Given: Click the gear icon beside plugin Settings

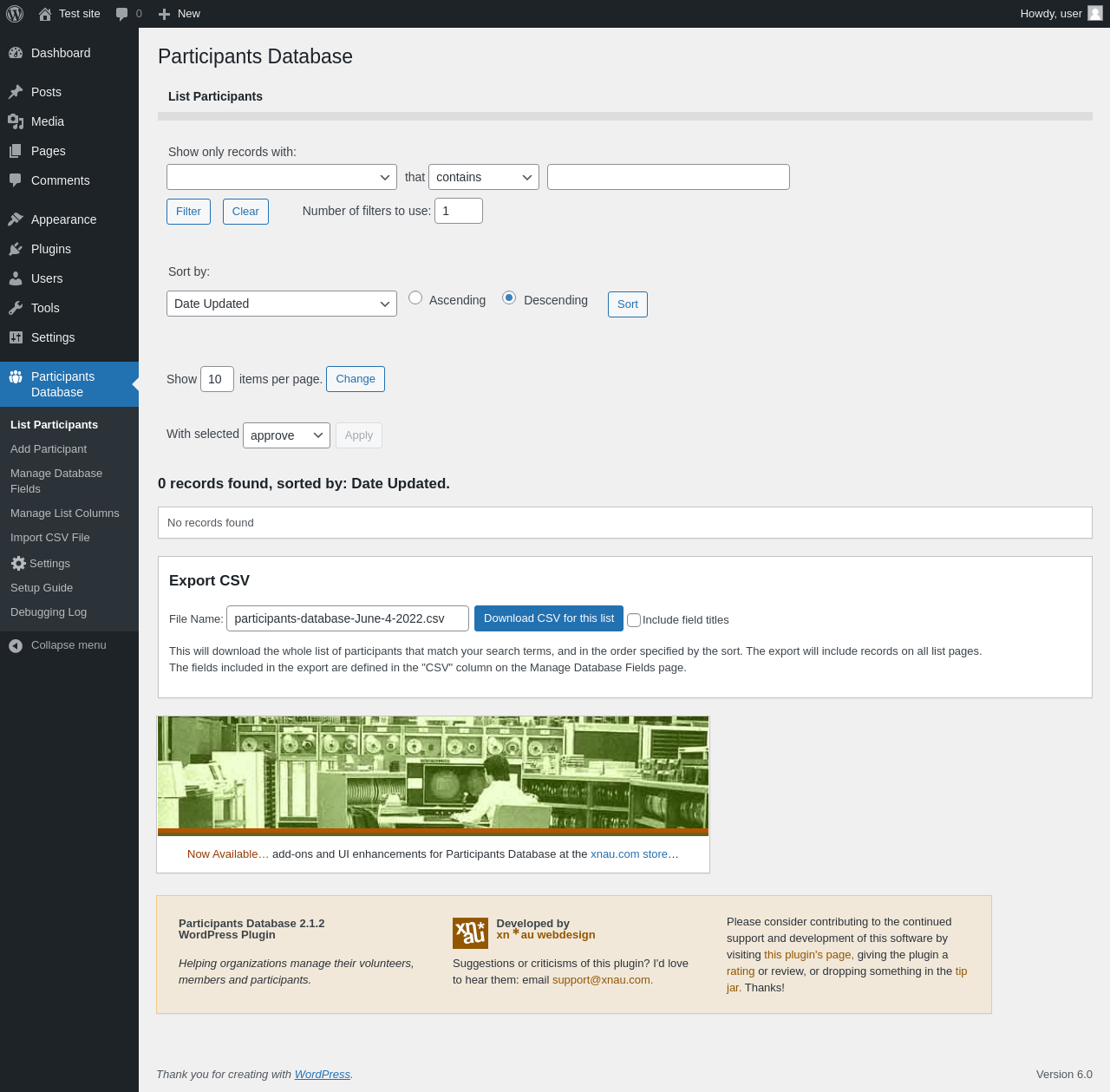Looking at the screenshot, I should (x=18, y=564).
